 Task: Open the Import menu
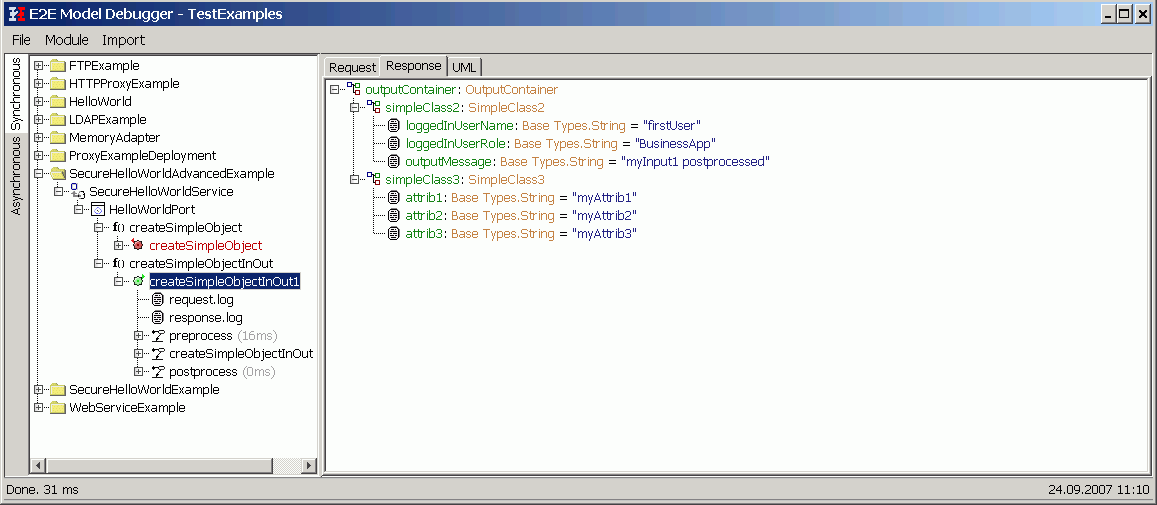tap(123, 40)
